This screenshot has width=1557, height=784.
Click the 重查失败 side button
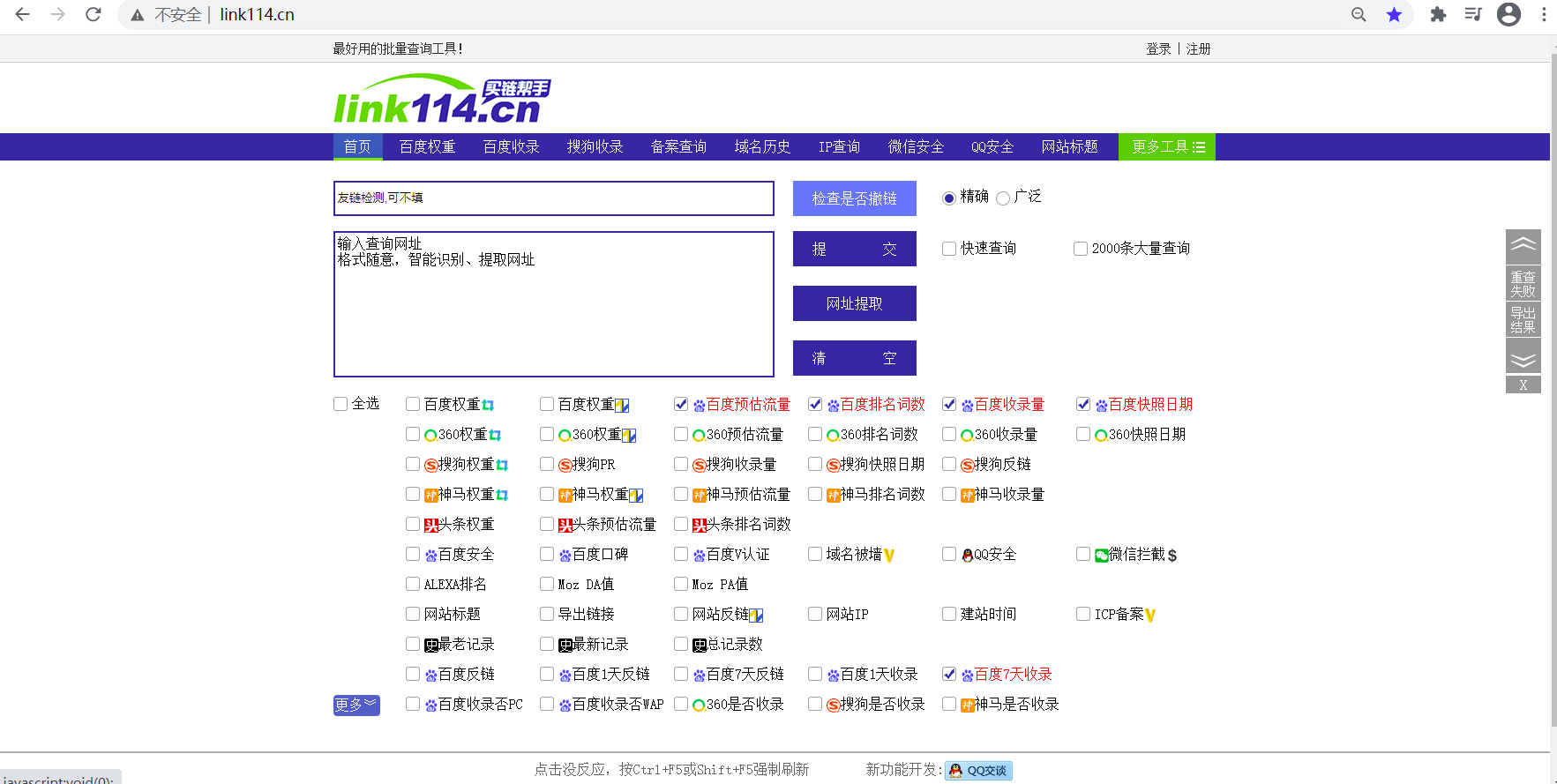pyautogui.click(x=1523, y=284)
